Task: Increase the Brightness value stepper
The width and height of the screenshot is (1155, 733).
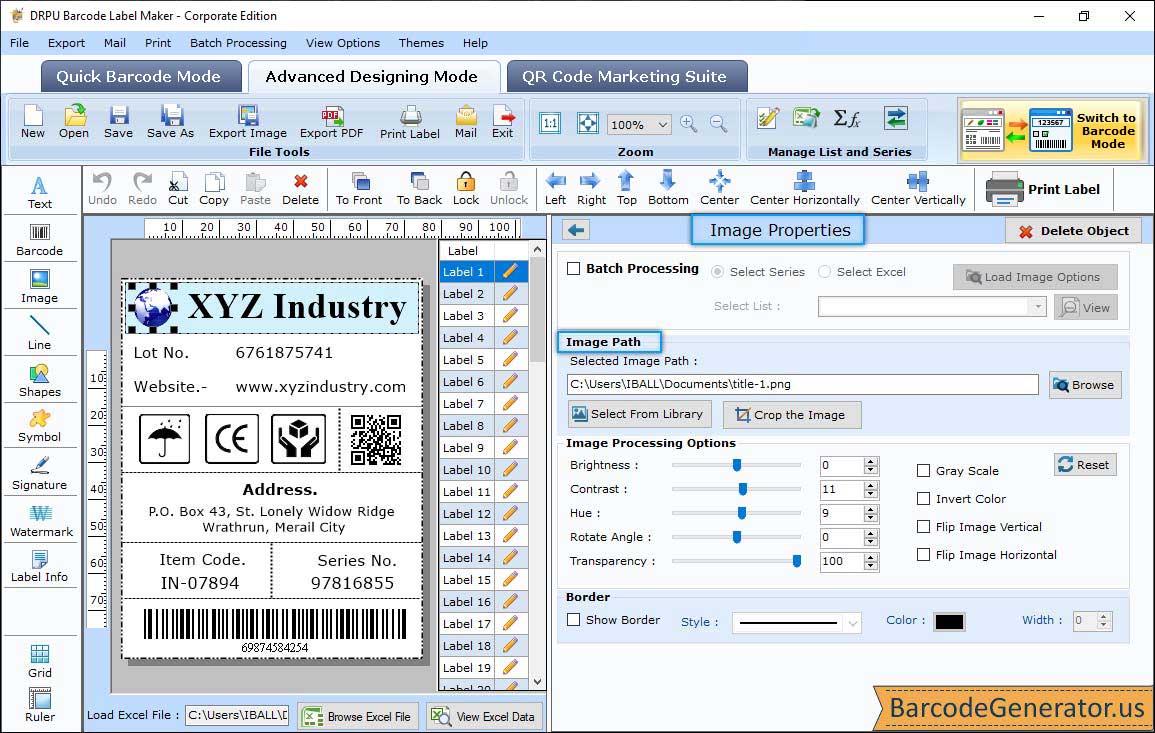Action: [x=871, y=462]
